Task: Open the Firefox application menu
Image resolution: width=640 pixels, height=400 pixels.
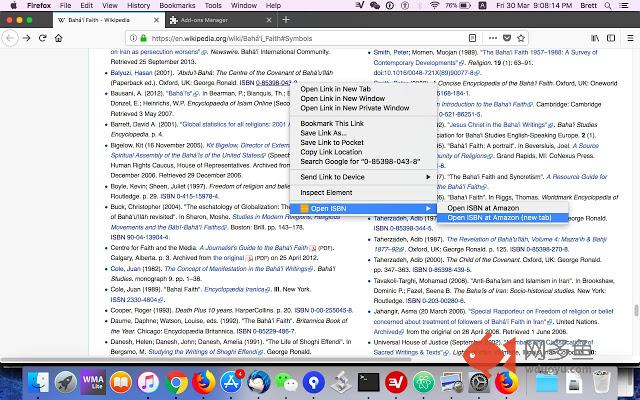Action: click(x=39, y=6)
